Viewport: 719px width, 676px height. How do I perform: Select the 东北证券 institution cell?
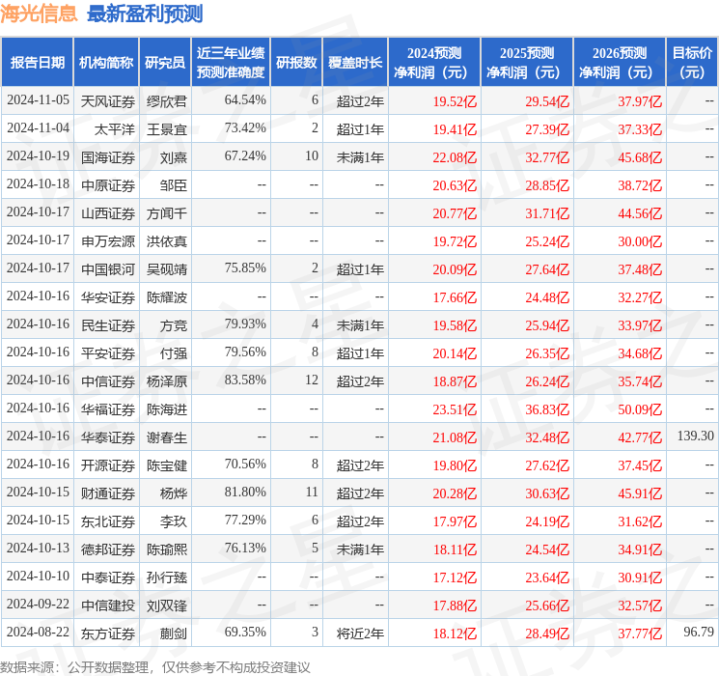108,521
